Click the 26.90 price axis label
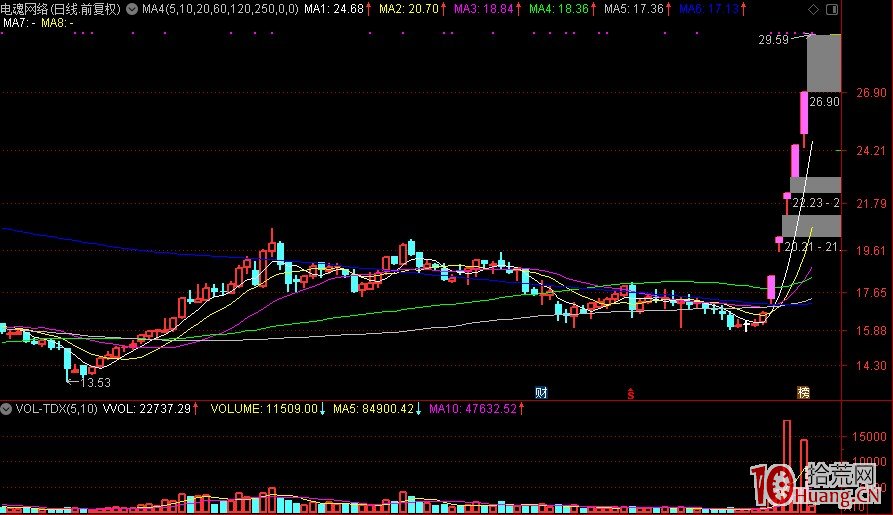This screenshot has height=515, width=893. 871,93
